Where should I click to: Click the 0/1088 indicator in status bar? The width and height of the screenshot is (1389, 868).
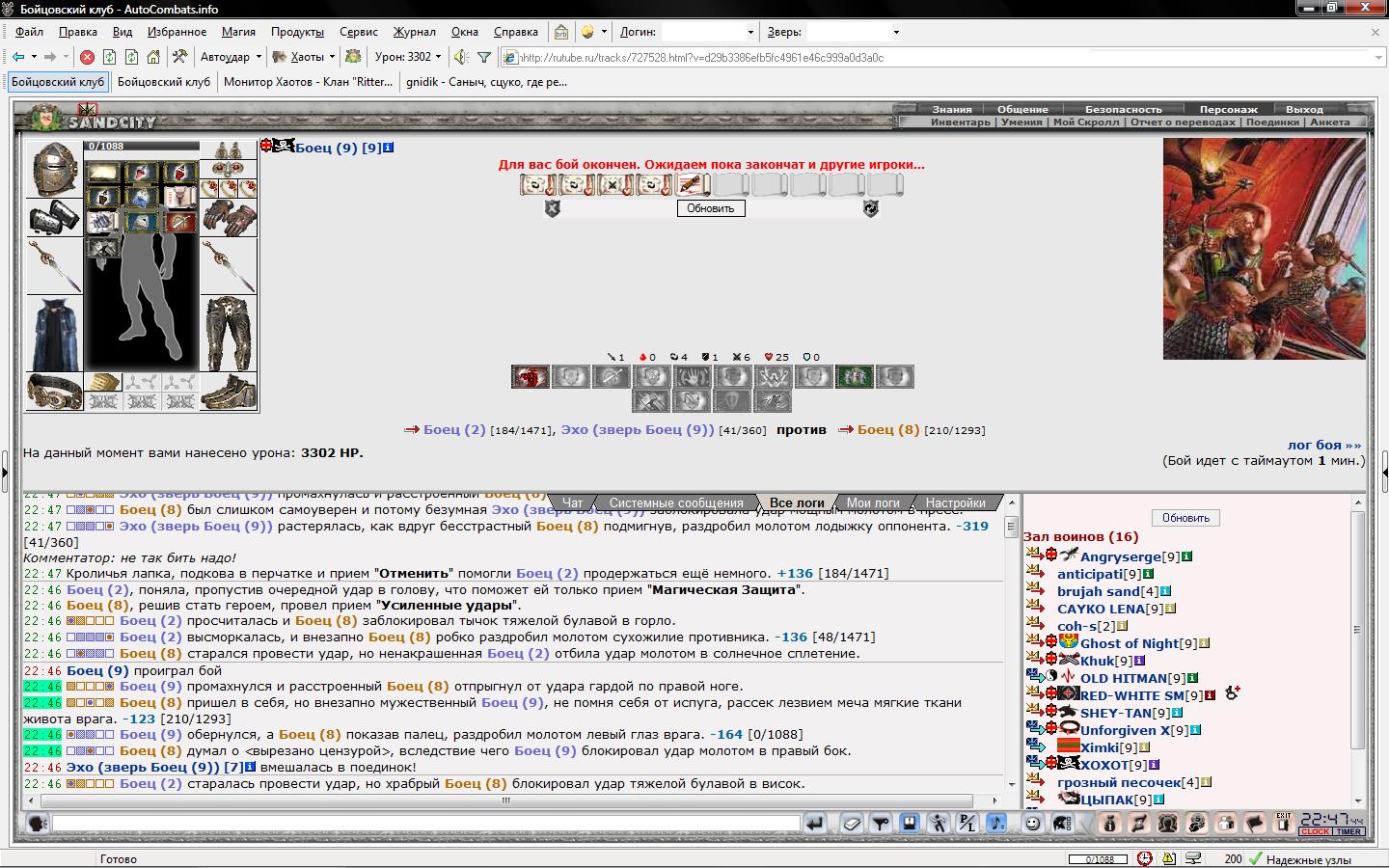click(1099, 858)
